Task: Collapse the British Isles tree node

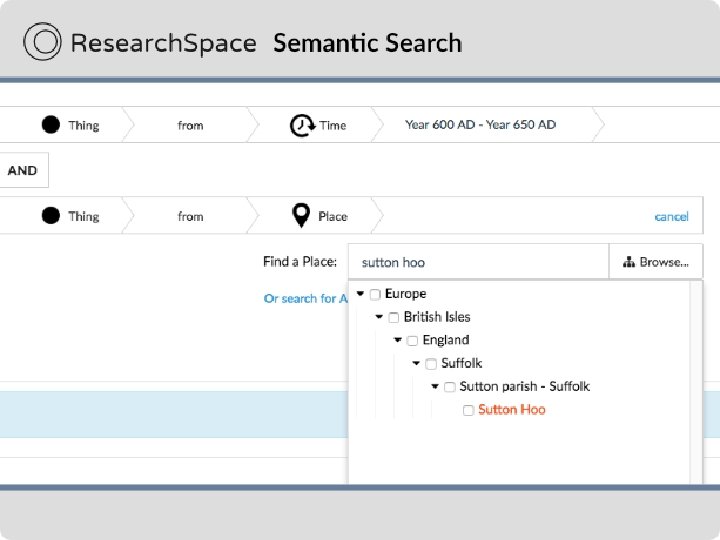Action: click(x=379, y=317)
